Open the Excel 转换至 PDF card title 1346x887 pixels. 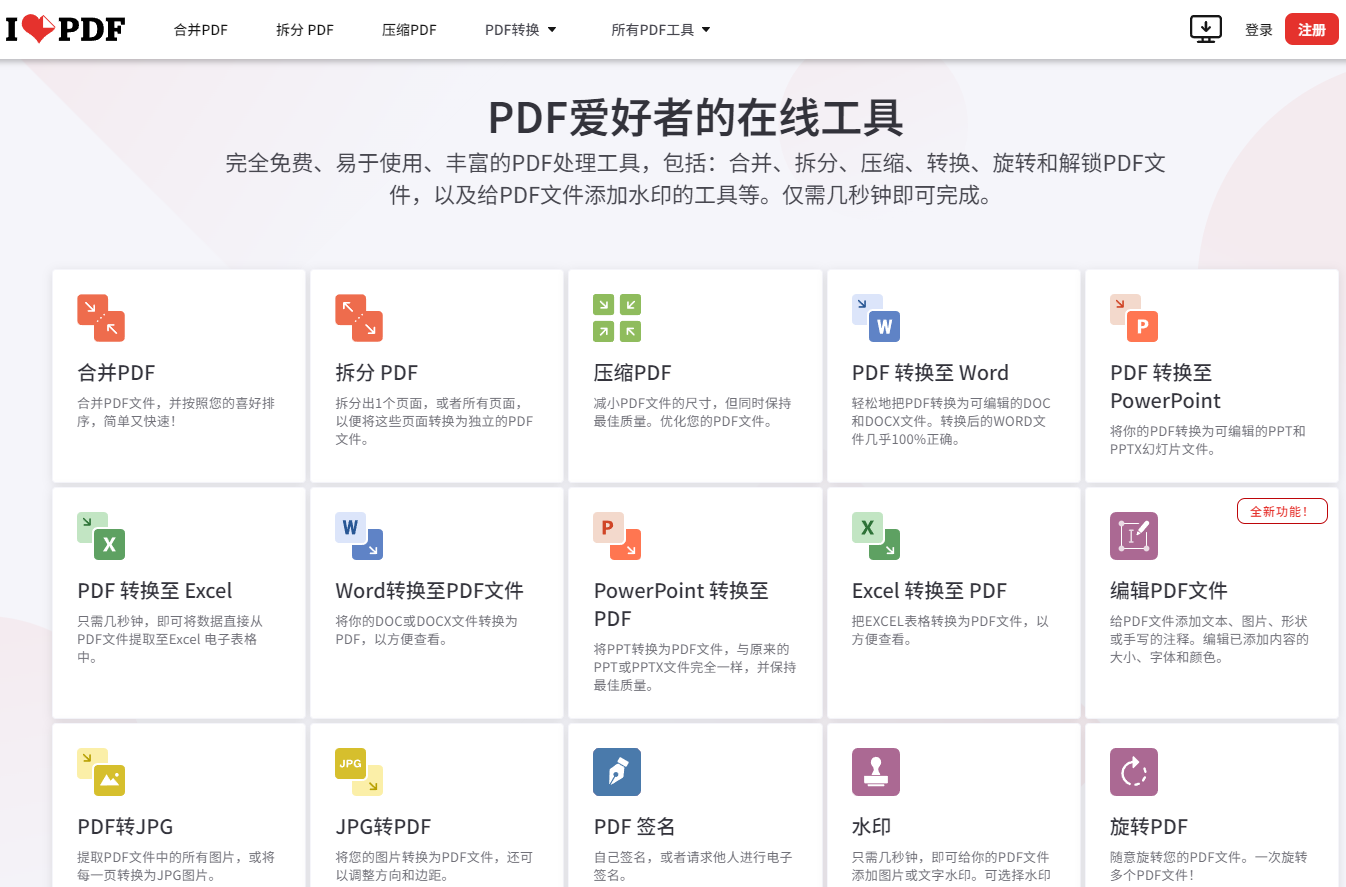click(929, 591)
